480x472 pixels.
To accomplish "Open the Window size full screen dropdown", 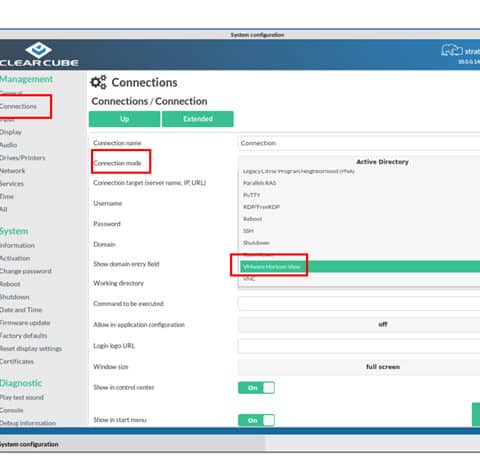I will pos(359,367).
